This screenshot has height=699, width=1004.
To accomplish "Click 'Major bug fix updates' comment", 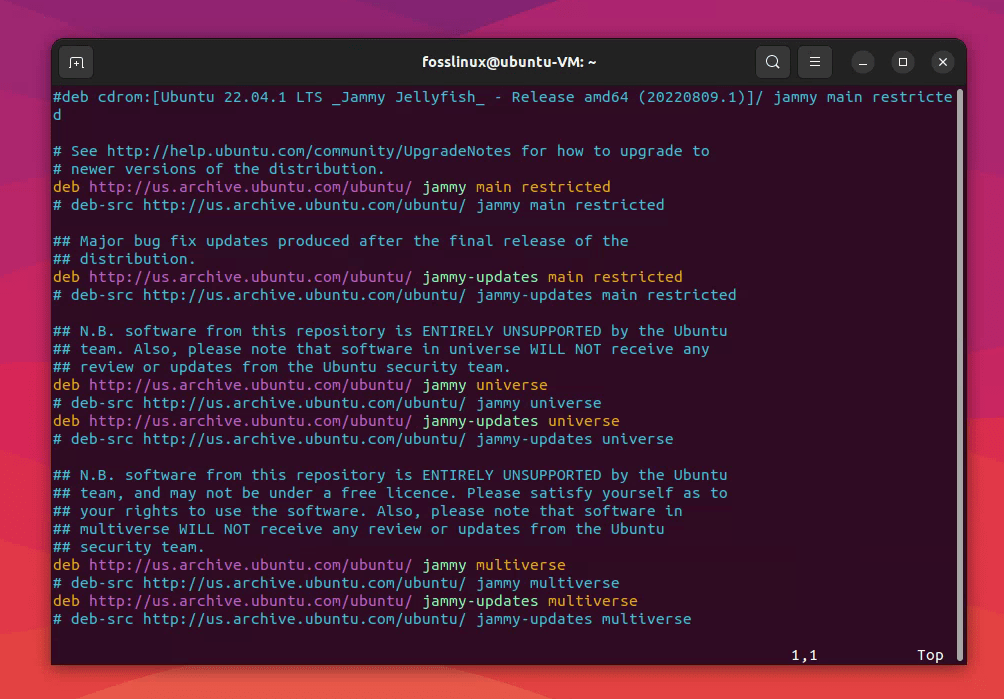I will tap(341, 241).
